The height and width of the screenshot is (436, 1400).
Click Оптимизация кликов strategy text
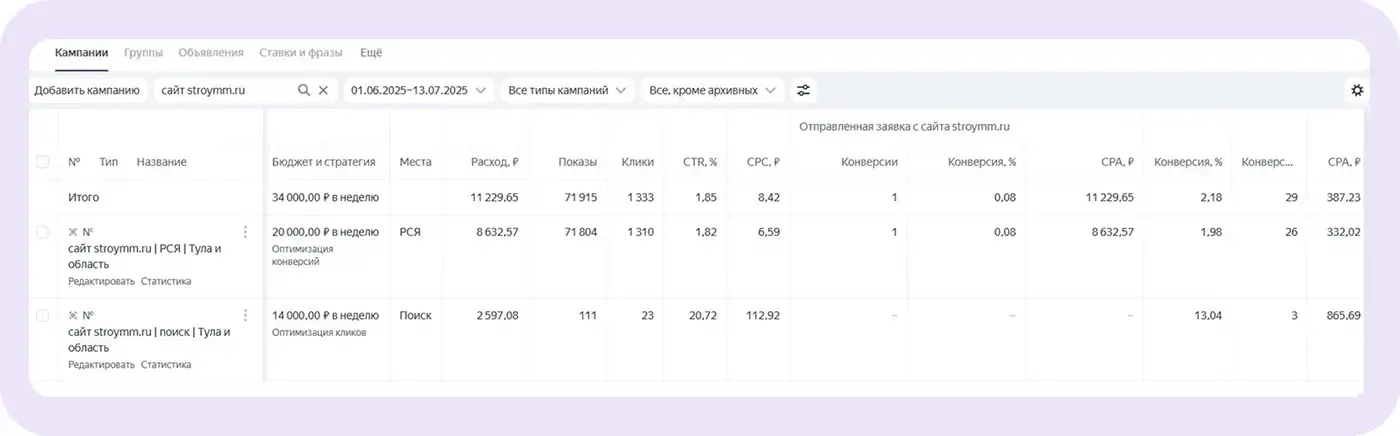pos(319,332)
